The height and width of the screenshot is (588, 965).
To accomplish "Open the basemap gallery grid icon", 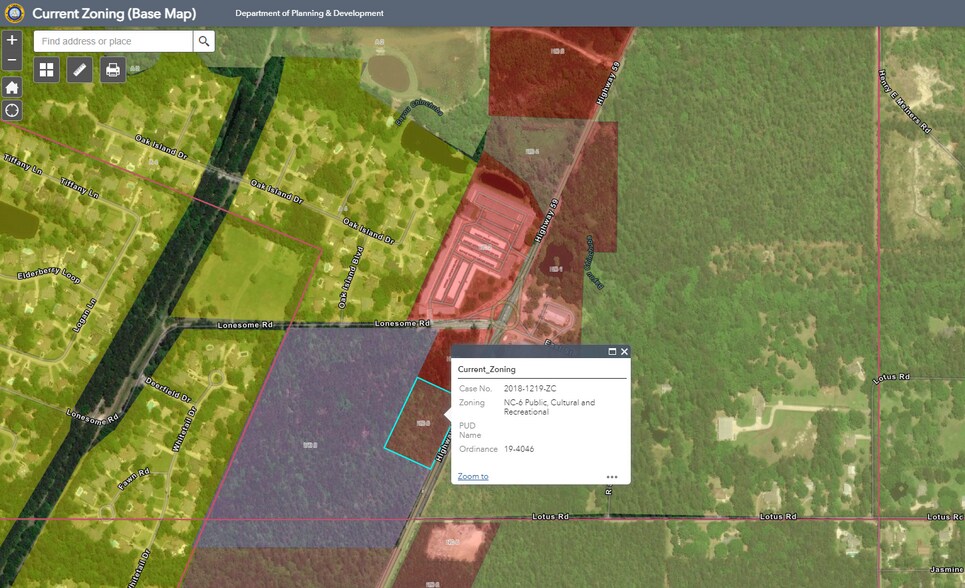I will (44, 71).
